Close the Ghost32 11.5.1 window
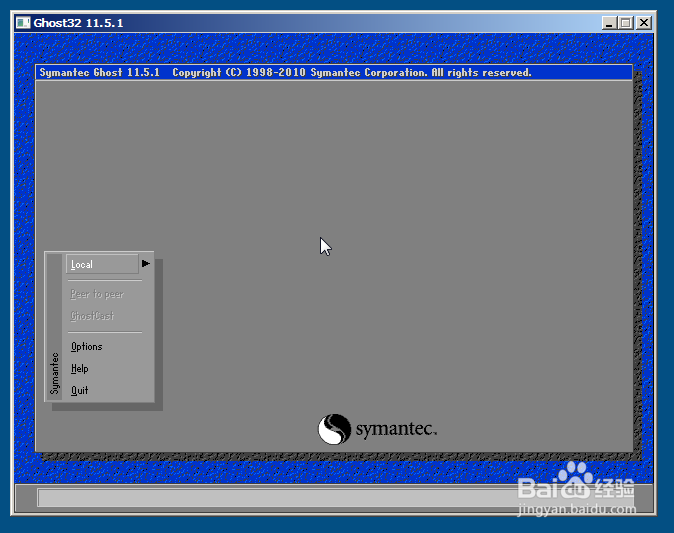 (644, 23)
